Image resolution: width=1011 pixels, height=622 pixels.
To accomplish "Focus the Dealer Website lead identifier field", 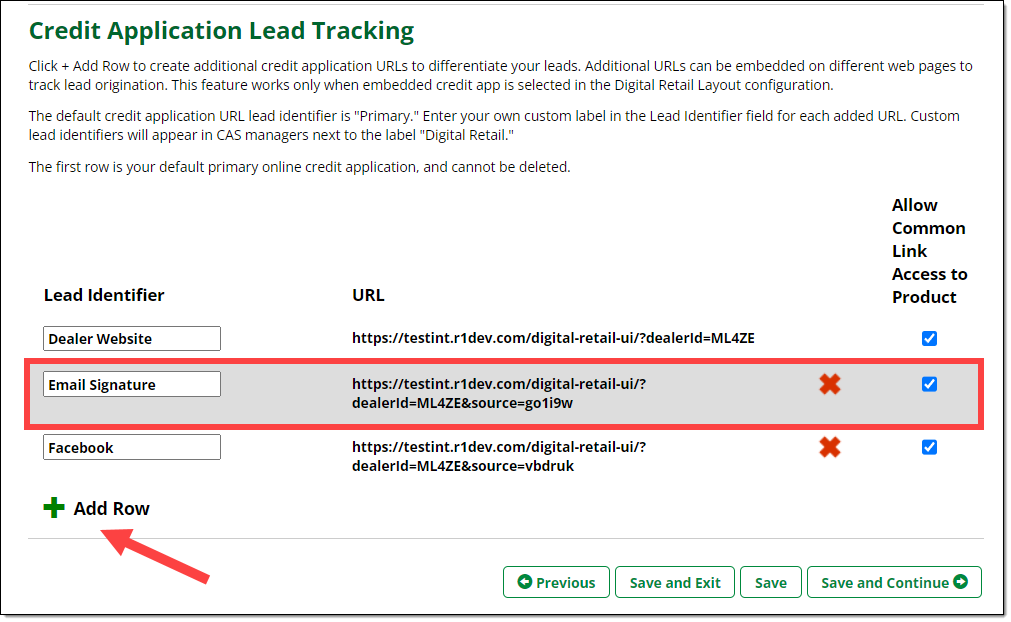I will coord(131,339).
